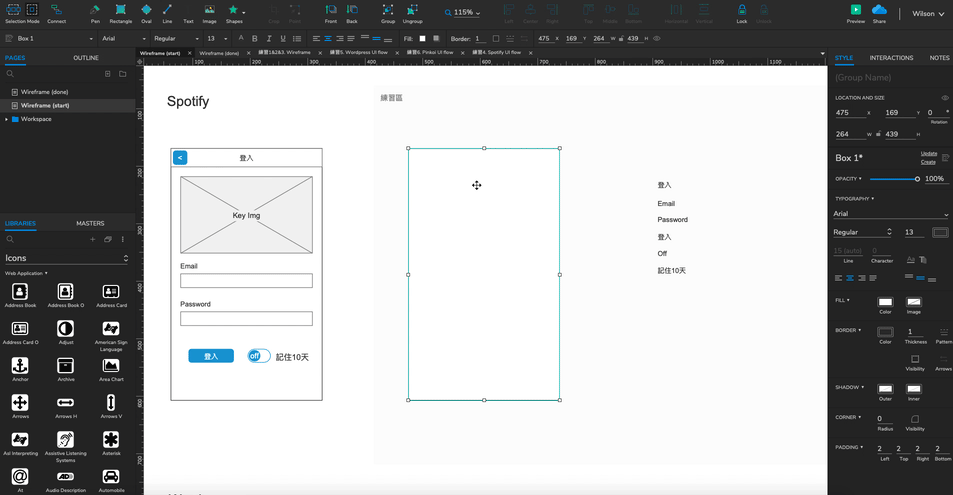Switch to Wordpress UI flow tab
The image size is (953, 495).
[359, 53]
